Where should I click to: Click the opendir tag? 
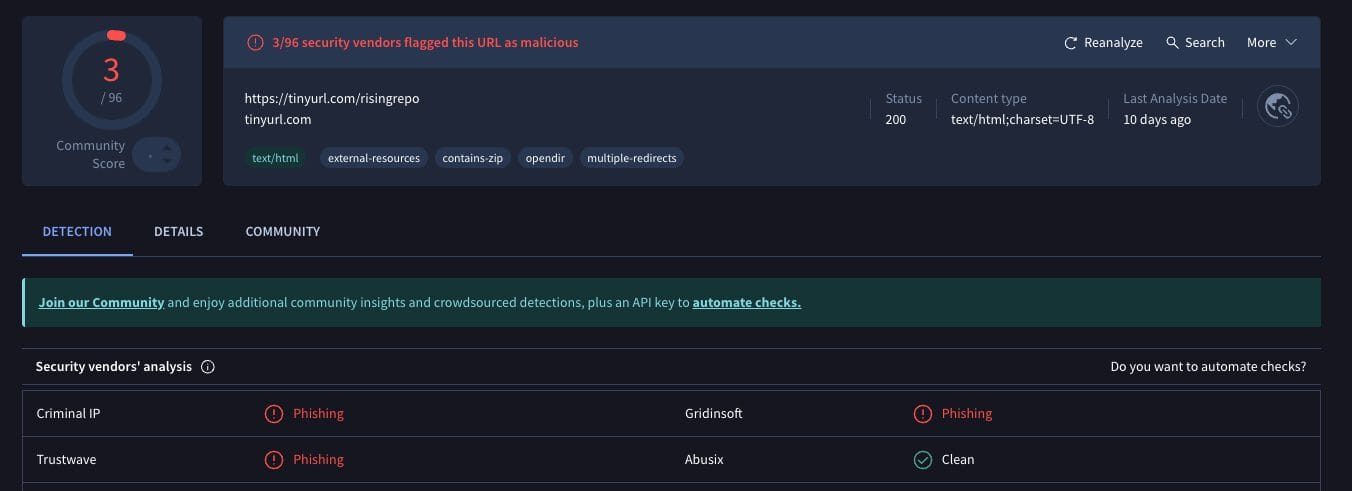point(545,158)
